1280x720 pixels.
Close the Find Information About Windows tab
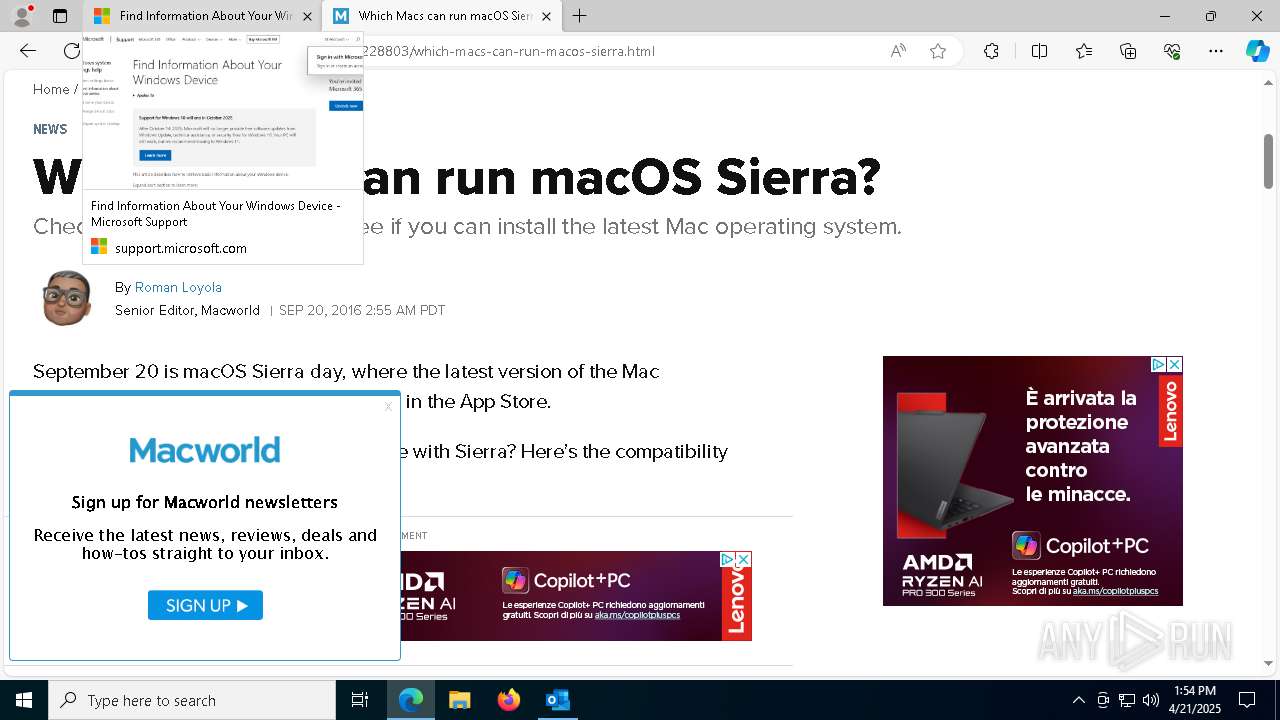pyautogui.click(x=307, y=16)
